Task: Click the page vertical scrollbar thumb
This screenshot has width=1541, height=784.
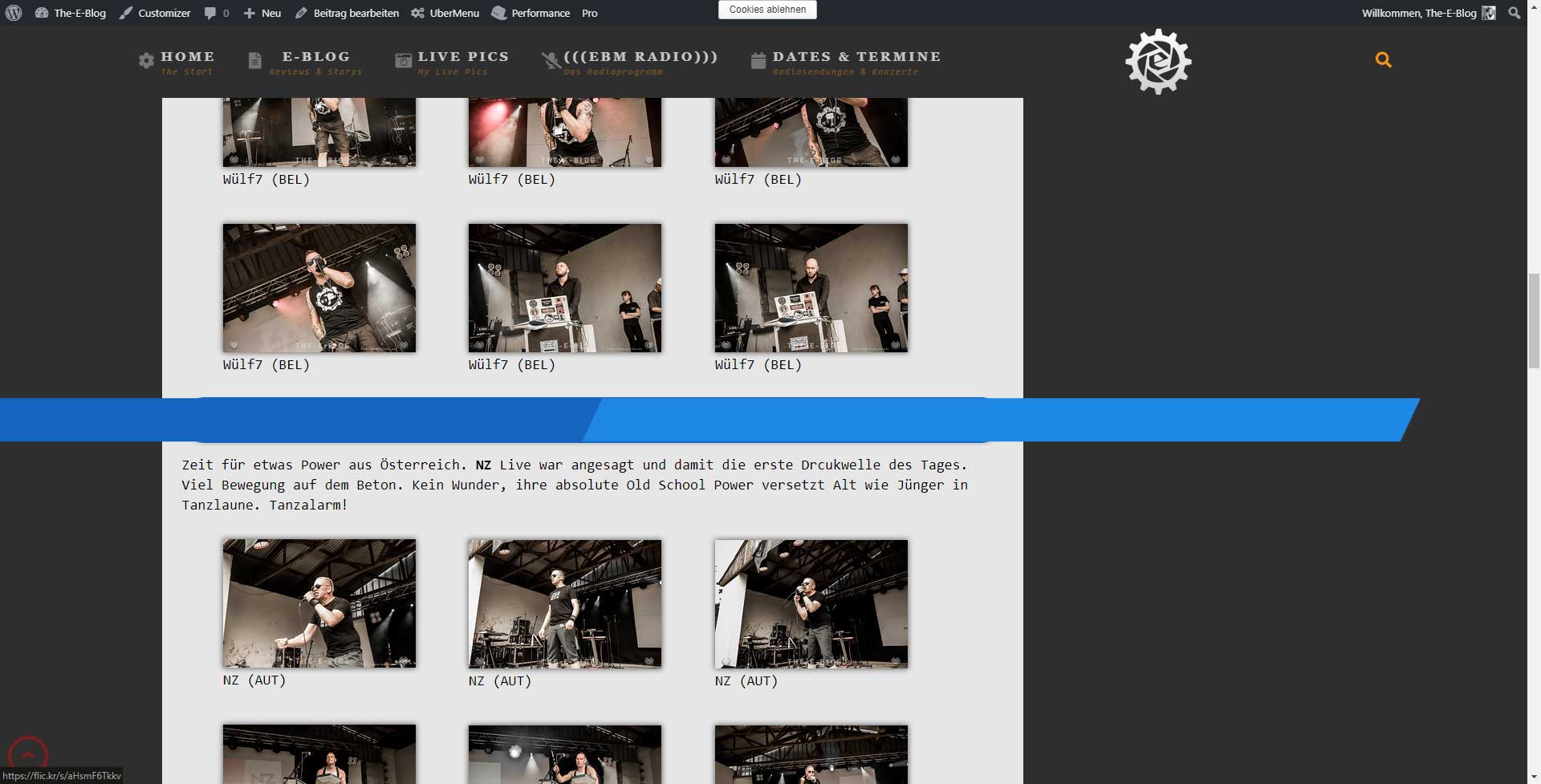Action: (x=1533, y=319)
